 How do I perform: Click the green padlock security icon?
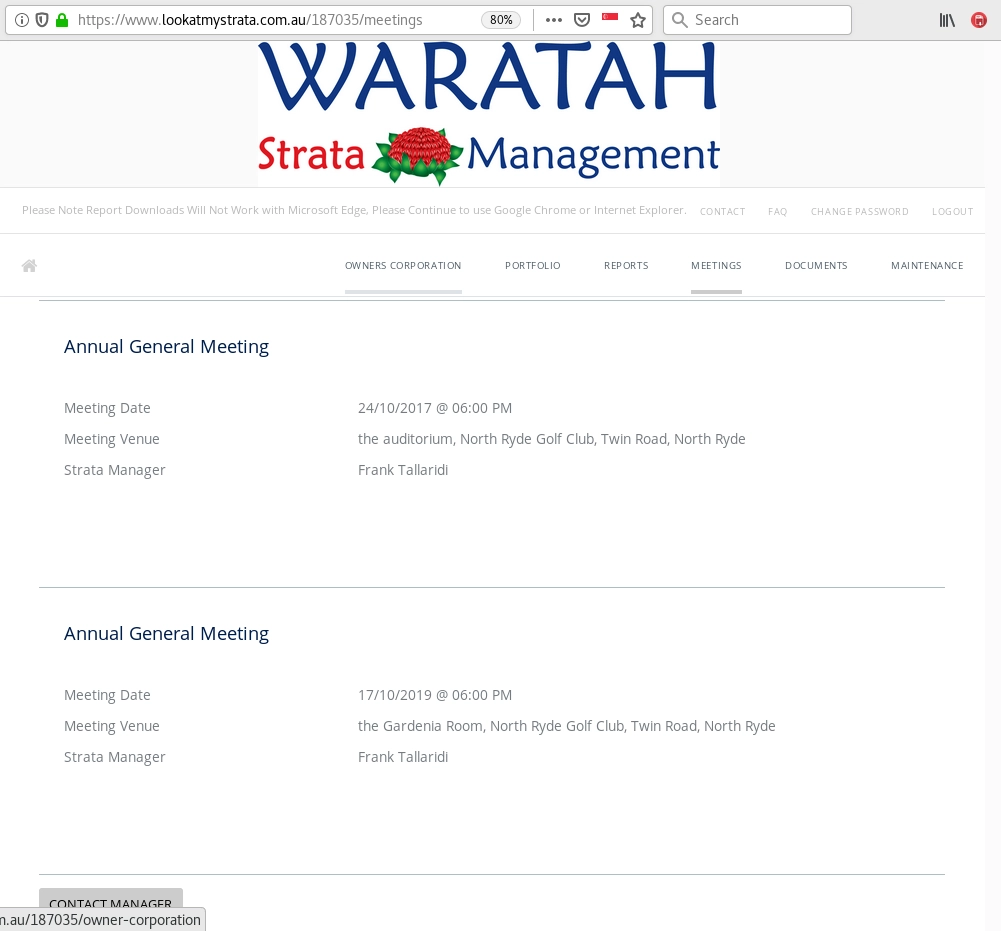62,20
